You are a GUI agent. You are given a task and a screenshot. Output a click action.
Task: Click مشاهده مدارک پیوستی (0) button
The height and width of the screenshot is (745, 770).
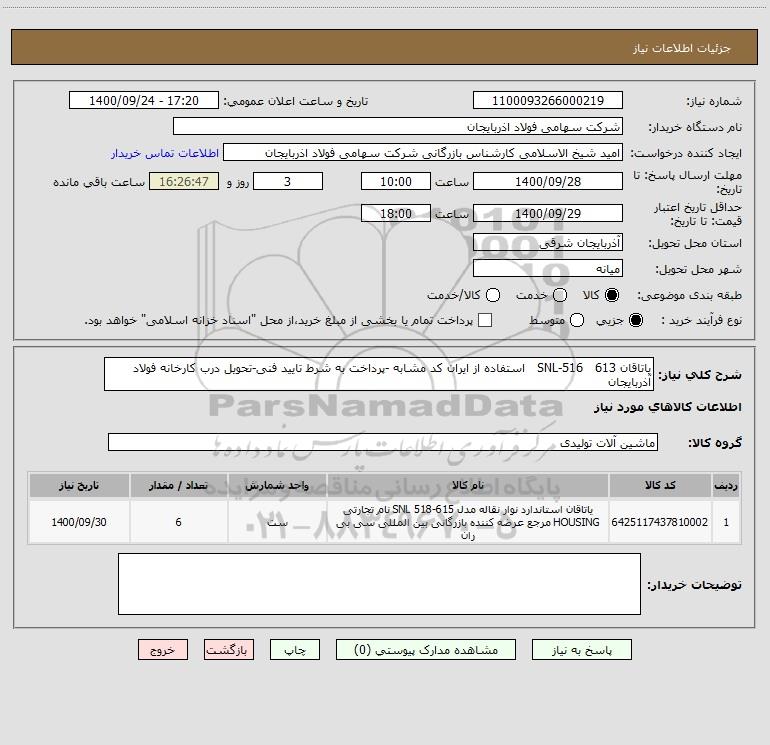[x=426, y=650]
